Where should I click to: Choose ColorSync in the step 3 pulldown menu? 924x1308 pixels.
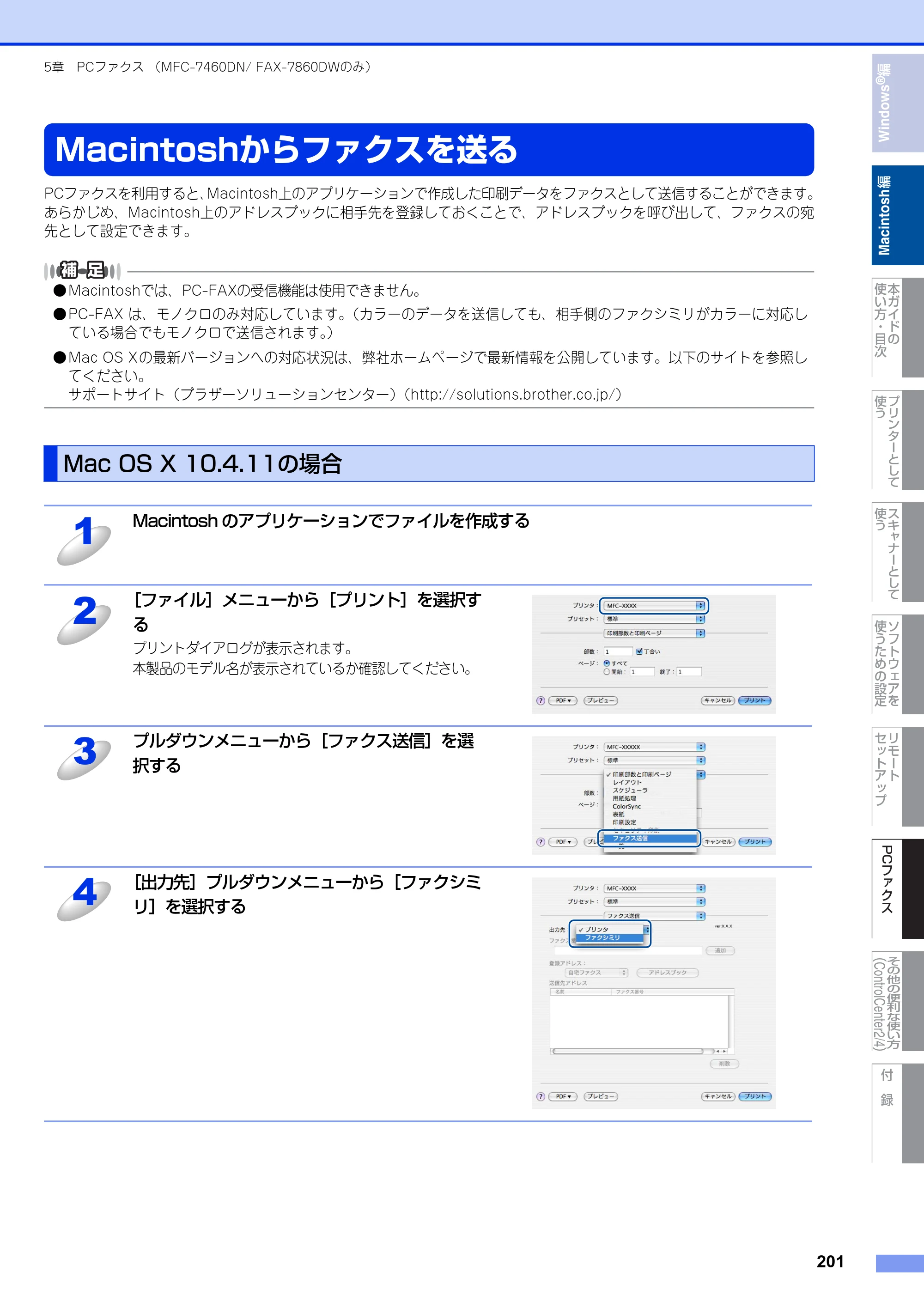(650, 806)
